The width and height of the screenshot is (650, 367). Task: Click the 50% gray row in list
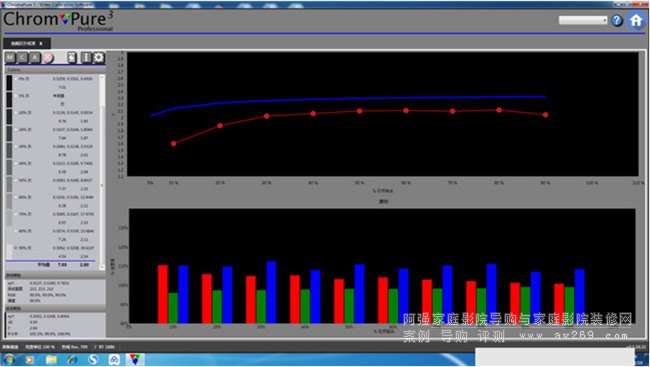[53, 185]
